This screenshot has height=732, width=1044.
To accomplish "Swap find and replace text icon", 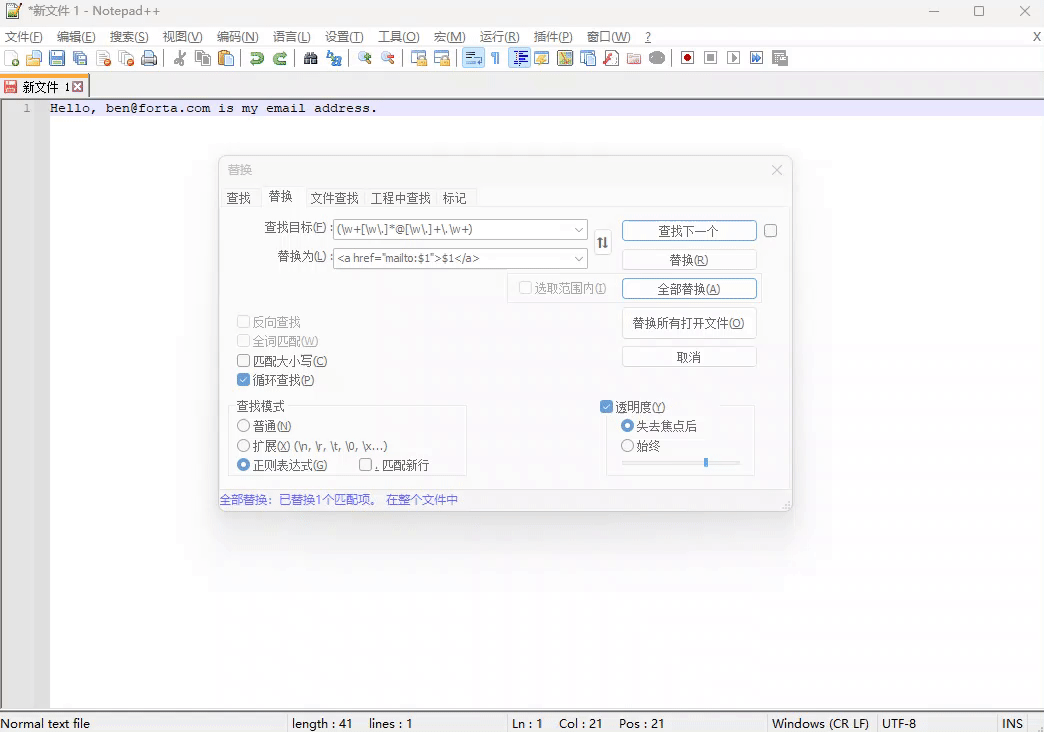I will pyautogui.click(x=602, y=242).
